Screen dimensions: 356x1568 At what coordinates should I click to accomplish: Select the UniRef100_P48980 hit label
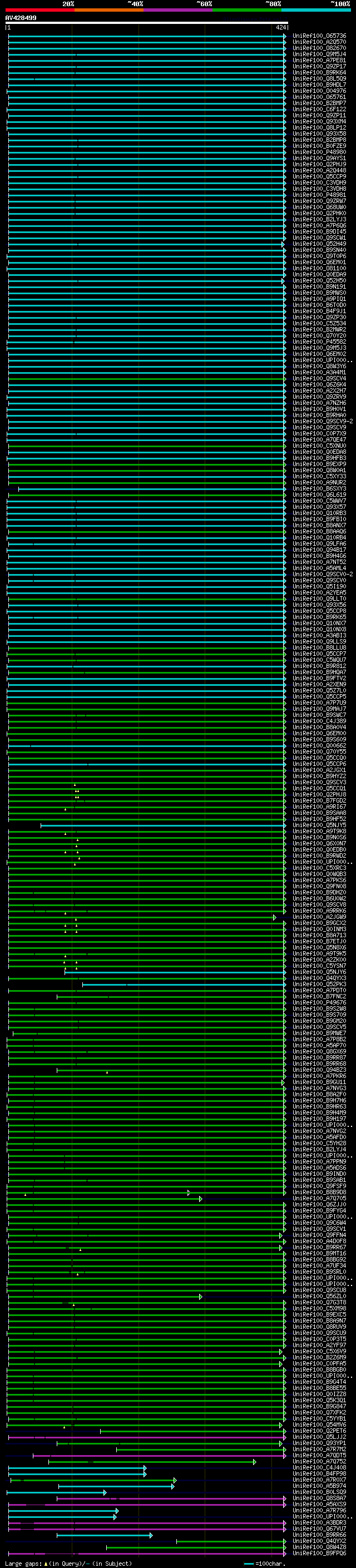tap(319, 152)
